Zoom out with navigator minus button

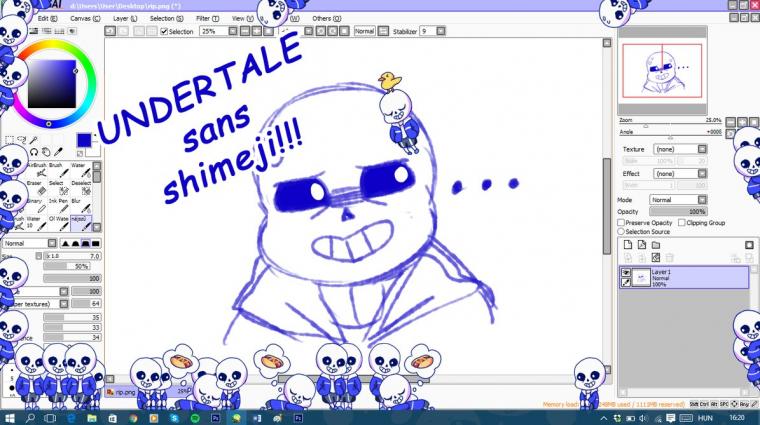click(x=731, y=122)
